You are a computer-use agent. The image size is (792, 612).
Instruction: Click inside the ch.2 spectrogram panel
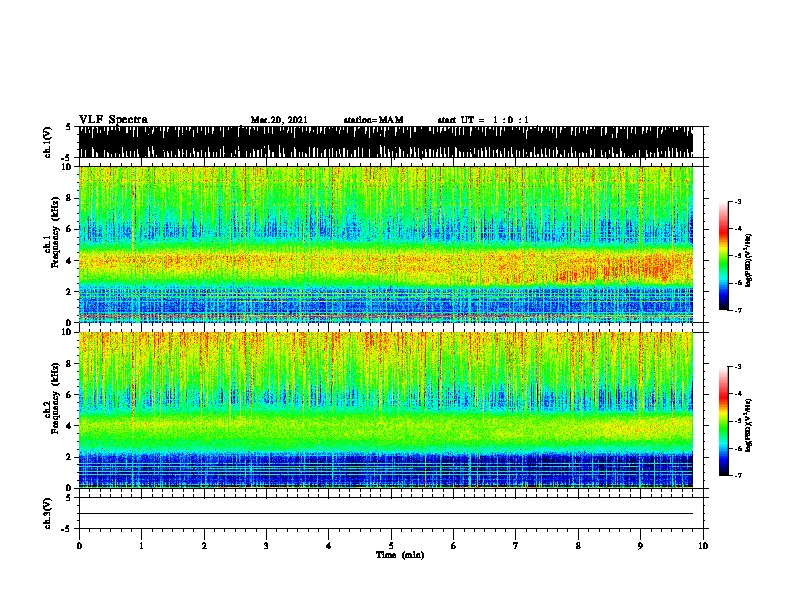[x=386, y=410]
